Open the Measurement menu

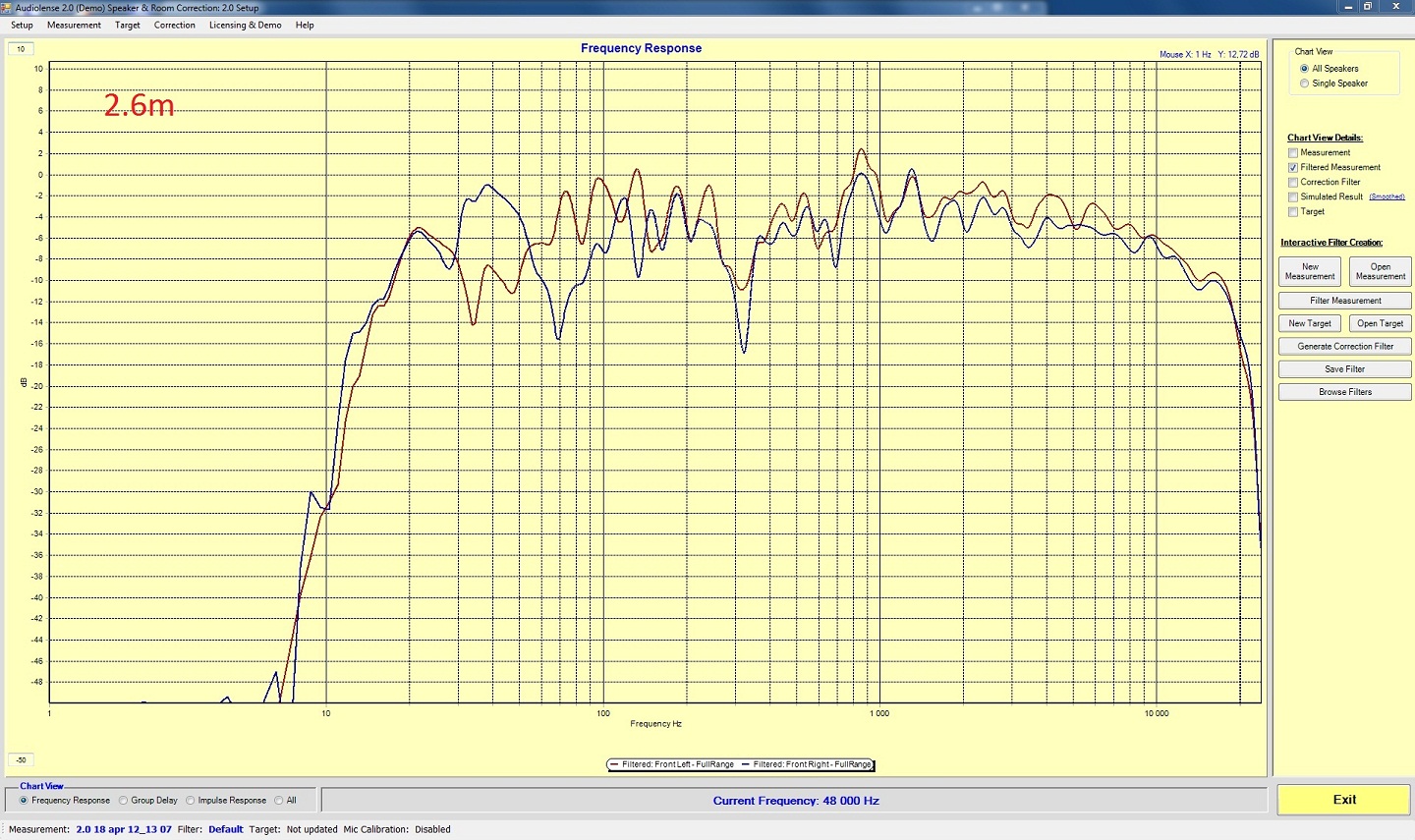click(x=74, y=26)
